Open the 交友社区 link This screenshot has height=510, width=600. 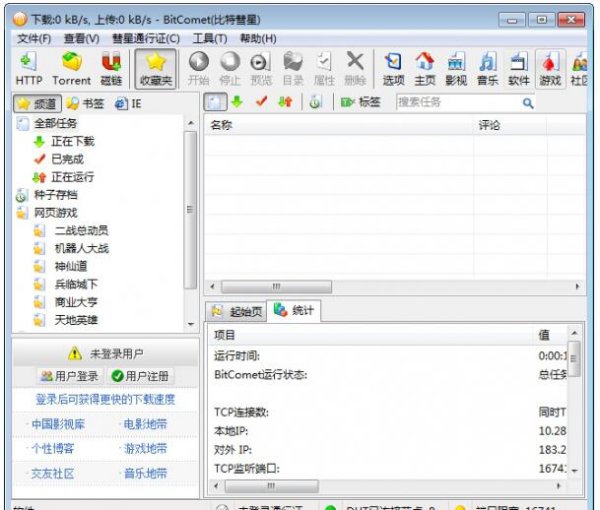[x=52, y=474]
